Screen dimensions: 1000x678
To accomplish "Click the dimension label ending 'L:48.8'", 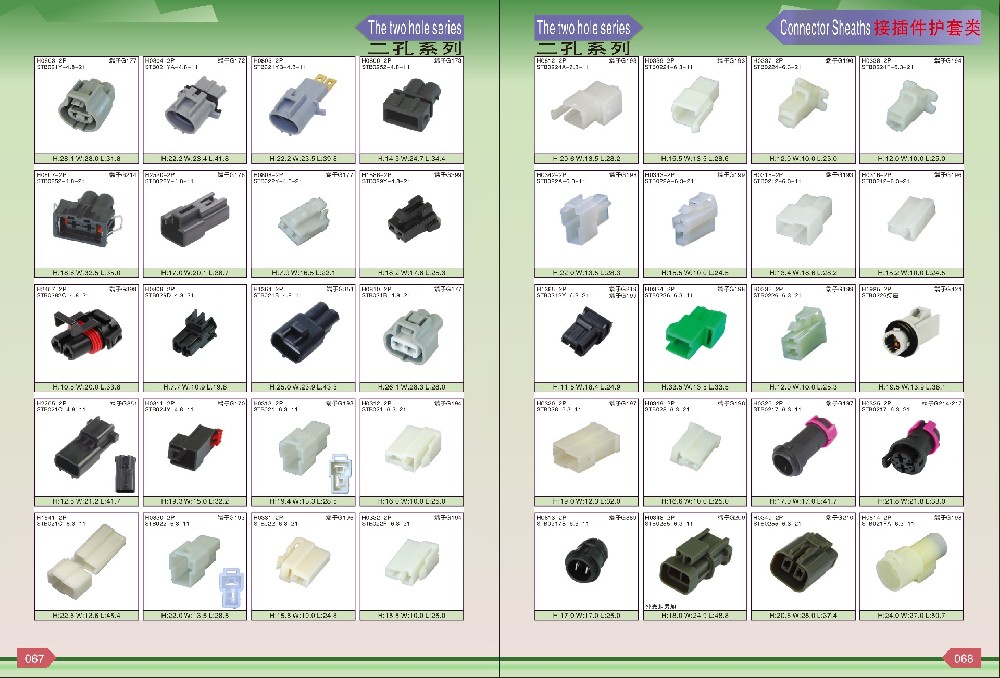I will [x=695, y=615].
